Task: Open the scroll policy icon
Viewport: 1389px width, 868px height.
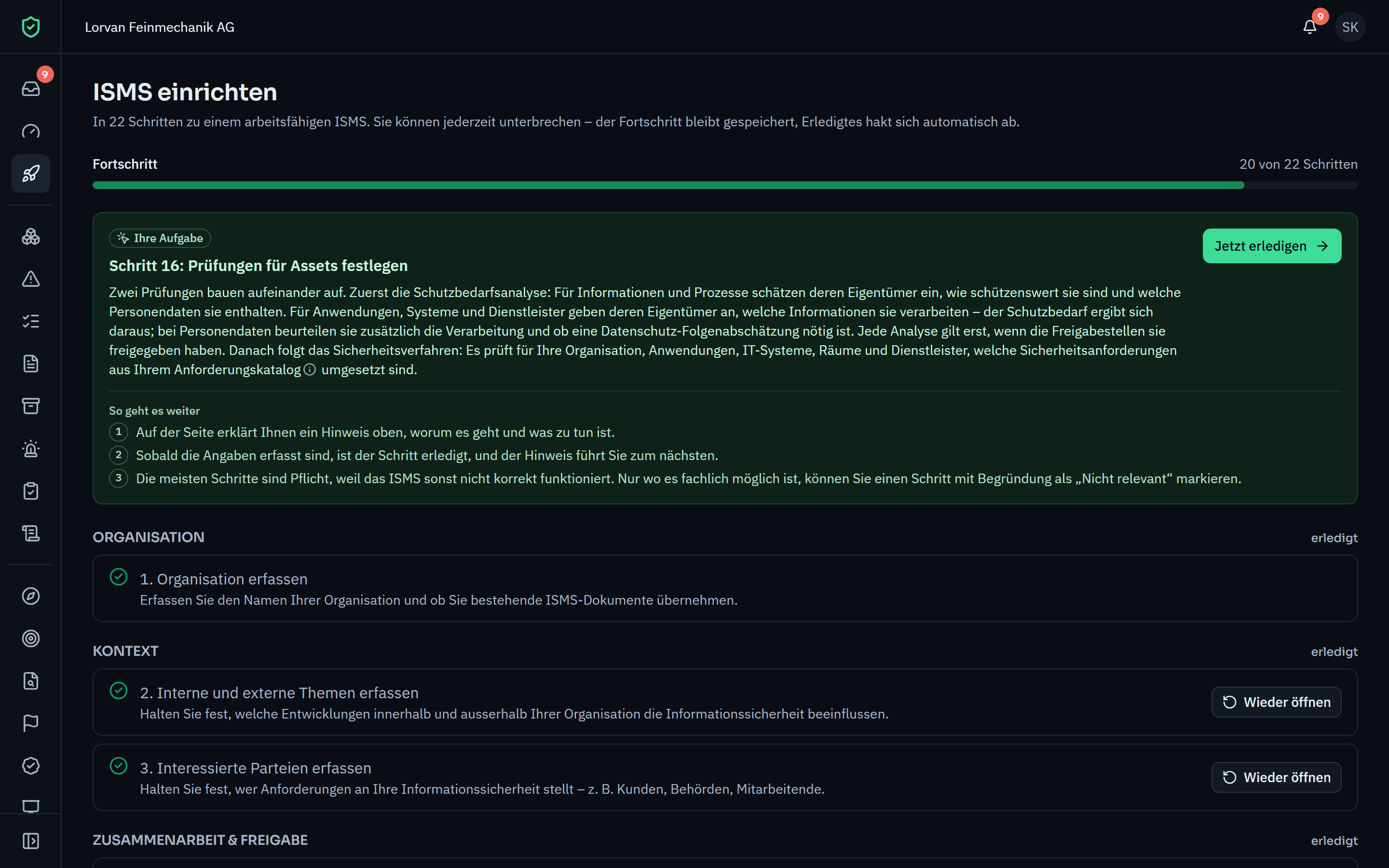Action: coord(30,534)
